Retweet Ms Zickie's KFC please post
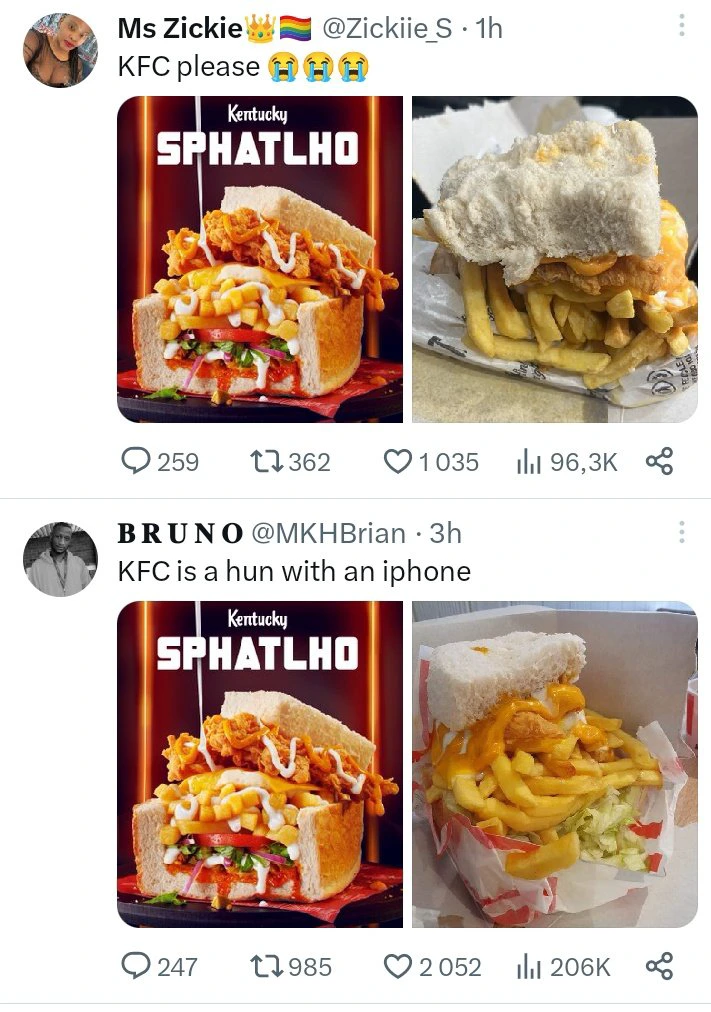The image size is (711, 1012). pos(290,462)
